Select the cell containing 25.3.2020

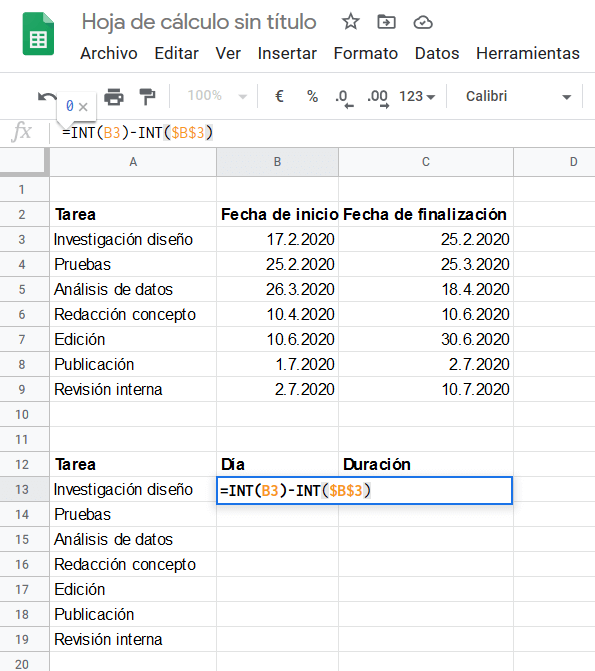tap(426, 264)
